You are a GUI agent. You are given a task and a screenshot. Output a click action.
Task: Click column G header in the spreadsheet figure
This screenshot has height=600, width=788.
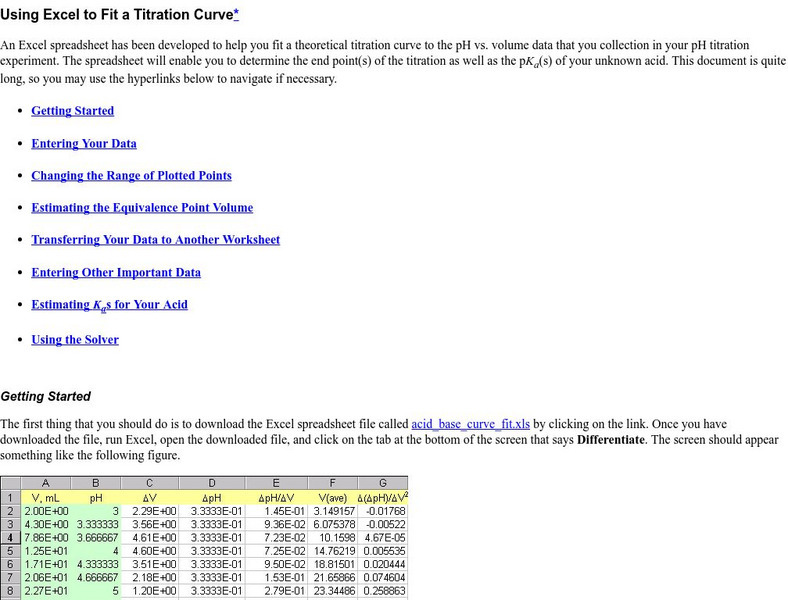click(383, 483)
